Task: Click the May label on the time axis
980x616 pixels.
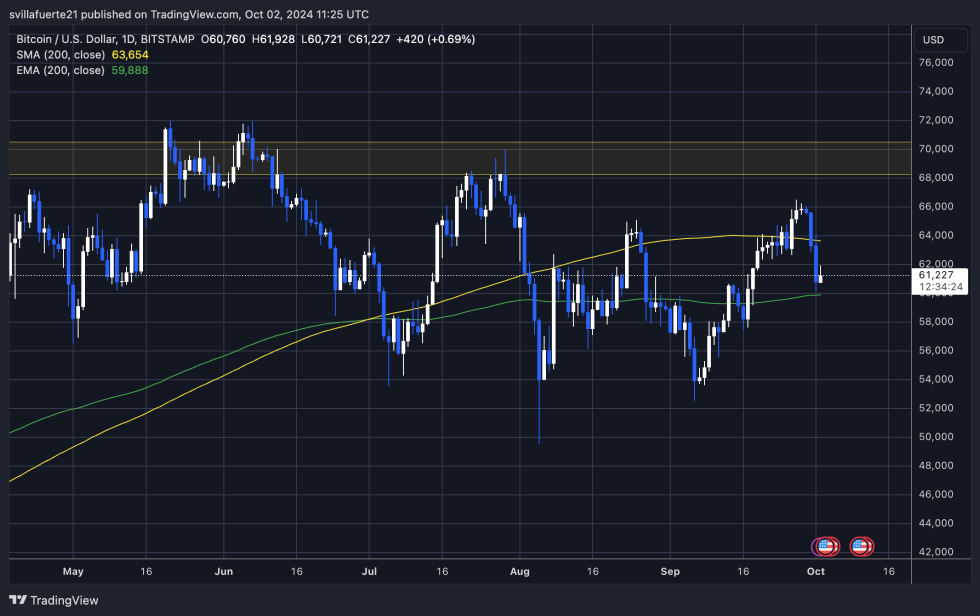Action: pos(72,571)
